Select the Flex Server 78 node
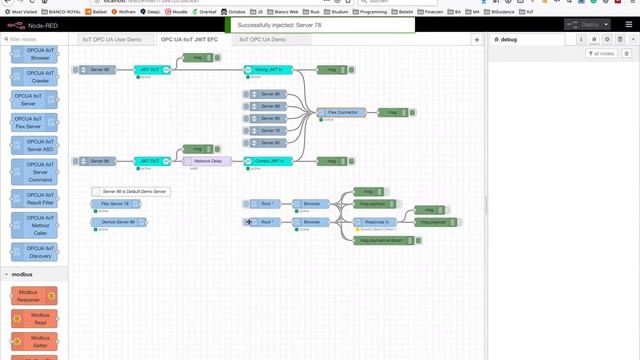 point(116,204)
